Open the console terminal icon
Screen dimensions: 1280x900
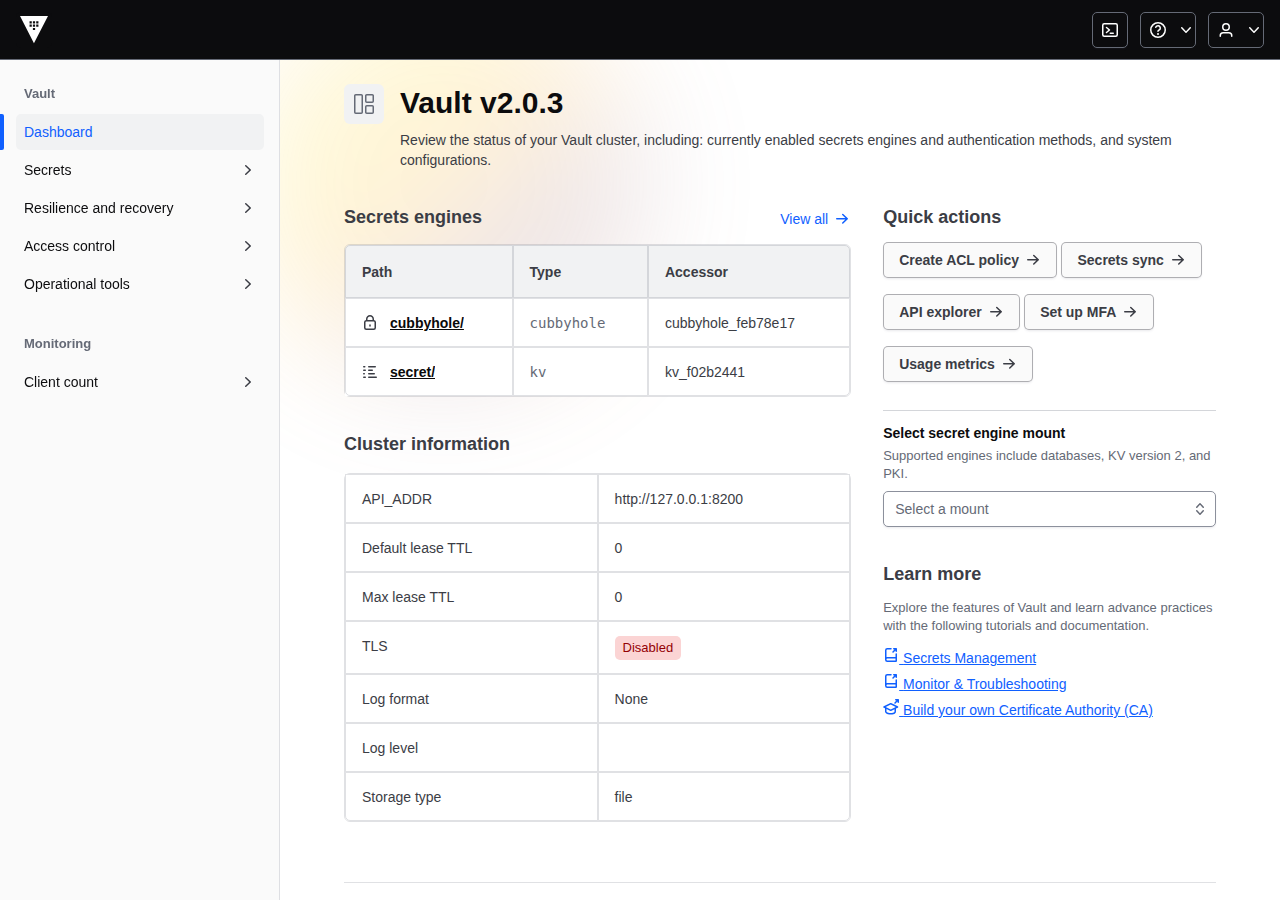click(1110, 30)
